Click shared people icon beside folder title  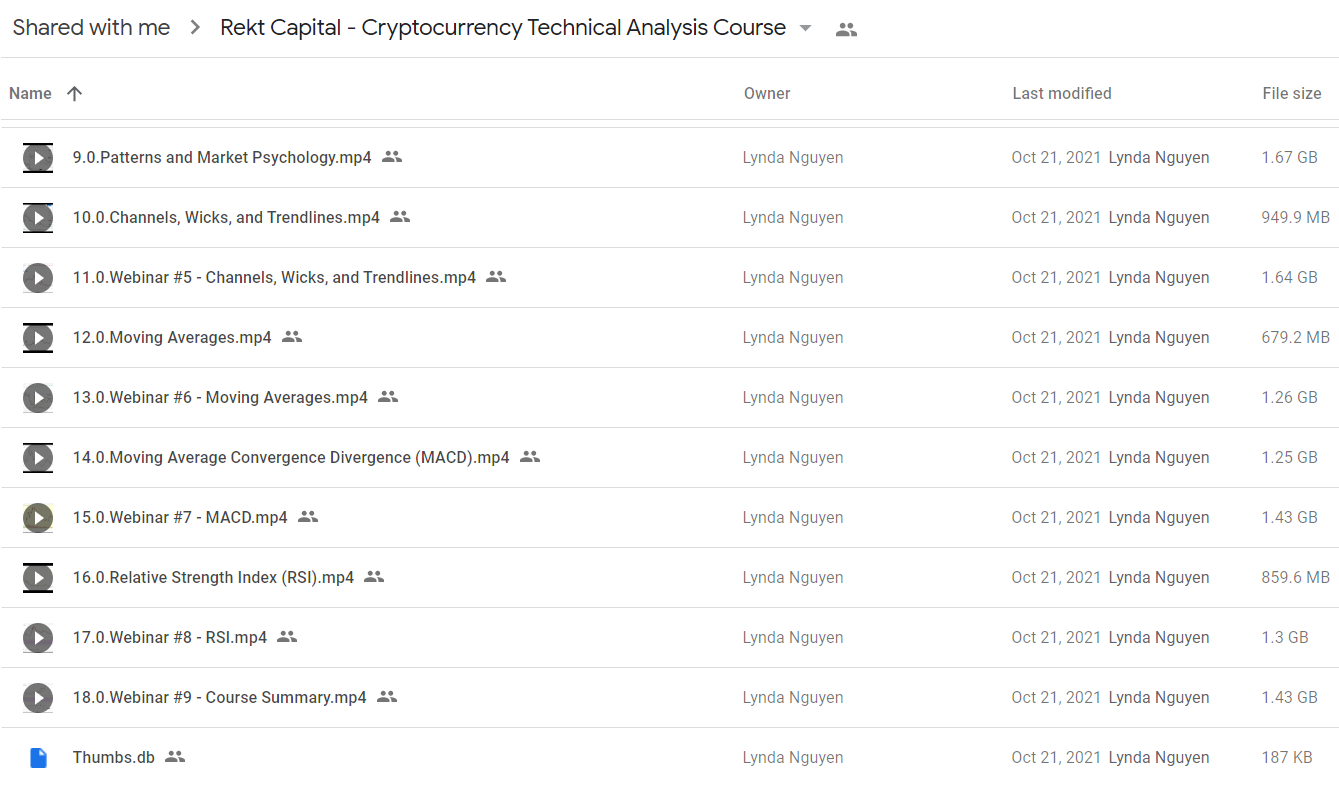846,29
